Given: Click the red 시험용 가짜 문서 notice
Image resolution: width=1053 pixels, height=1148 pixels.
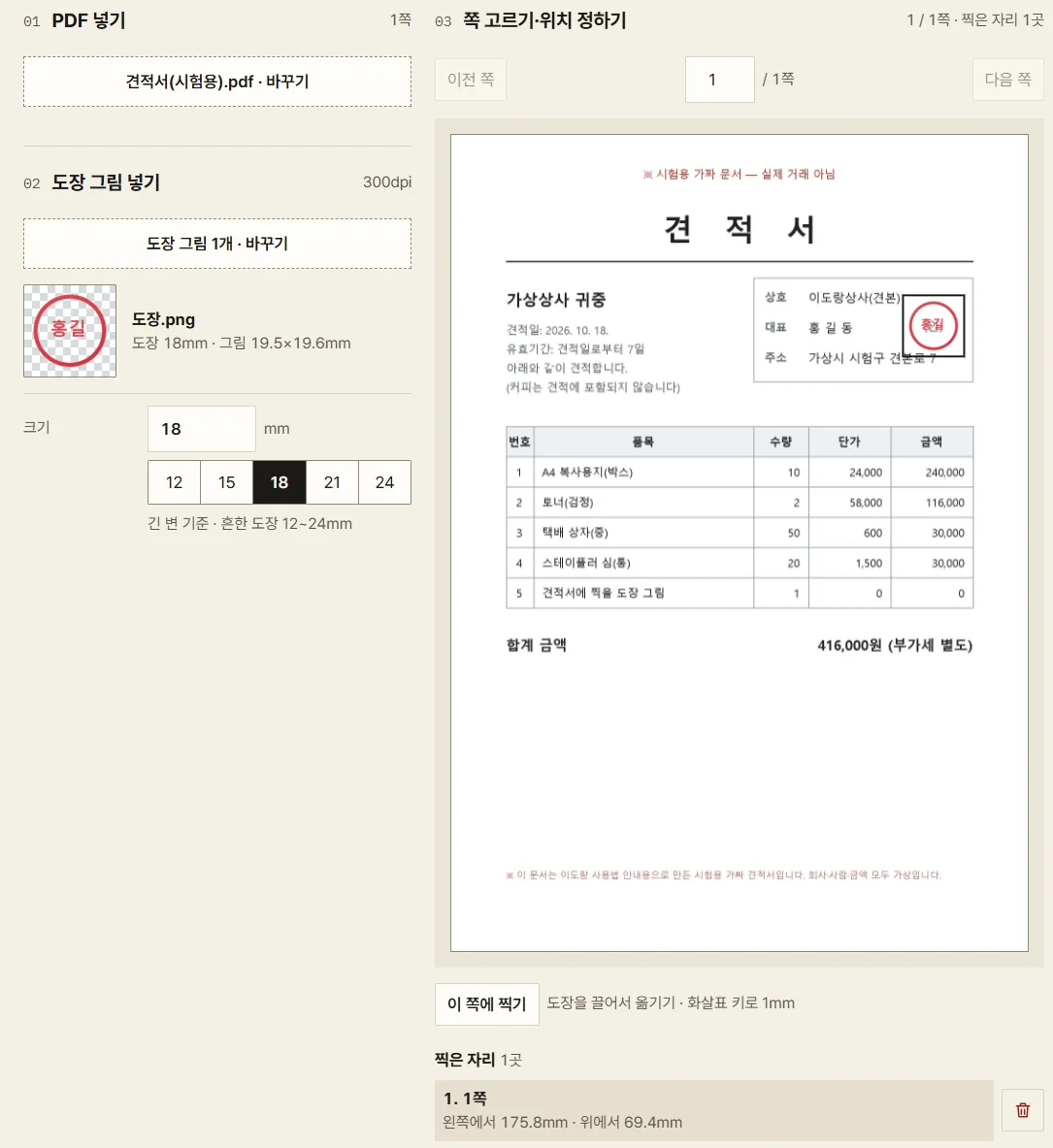Looking at the screenshot, I should pyautogui.click(x=739, y=174).
